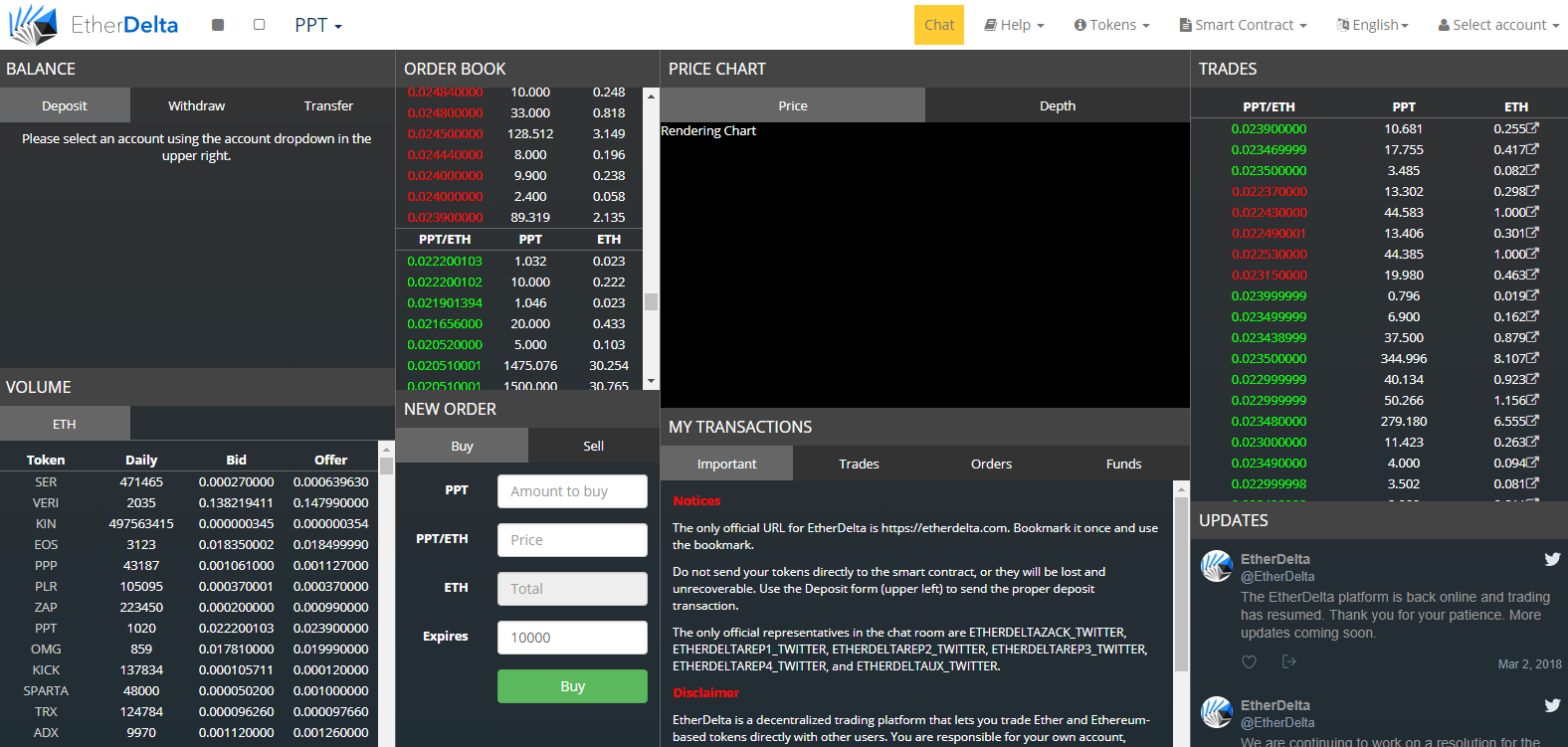Open the Select account dropdown
Viewport: 1568px width, 747px height.
(x=1498, y=25)
